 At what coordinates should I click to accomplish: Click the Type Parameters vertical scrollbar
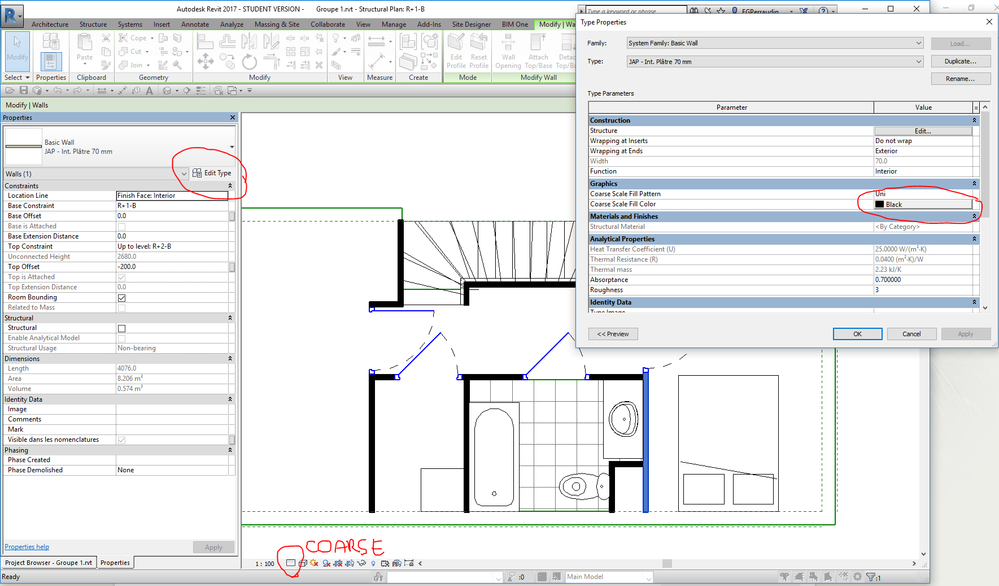click(986, 207)
